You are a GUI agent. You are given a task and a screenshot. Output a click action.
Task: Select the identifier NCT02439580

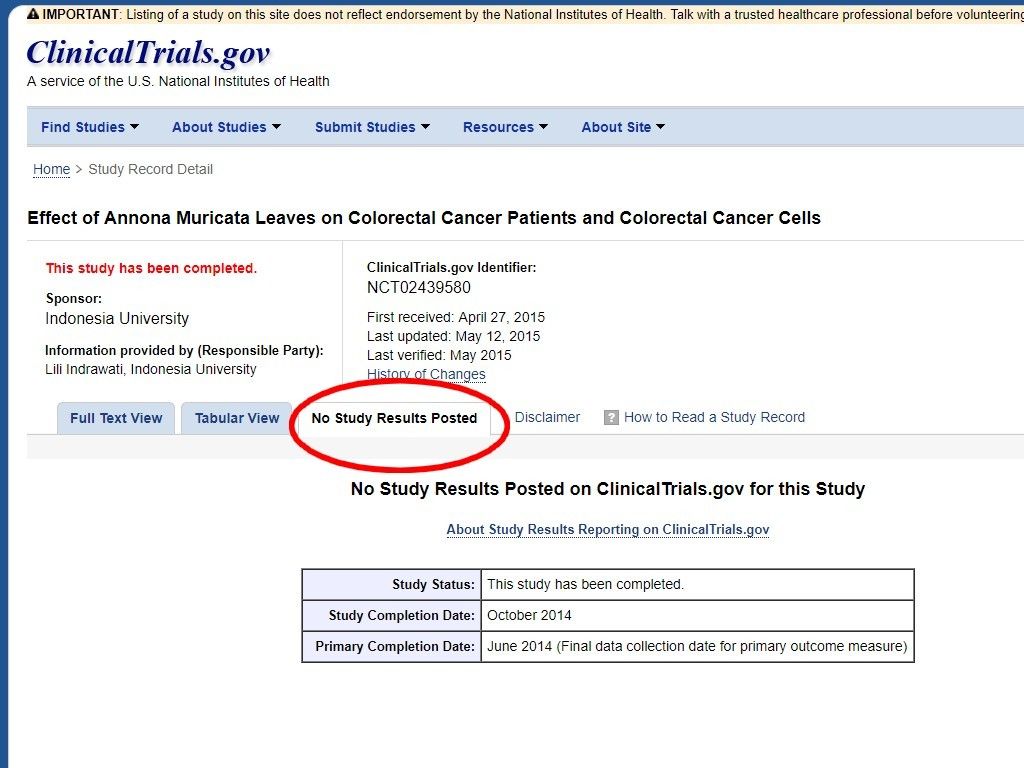pyautogui.click(x=419, y=287)
